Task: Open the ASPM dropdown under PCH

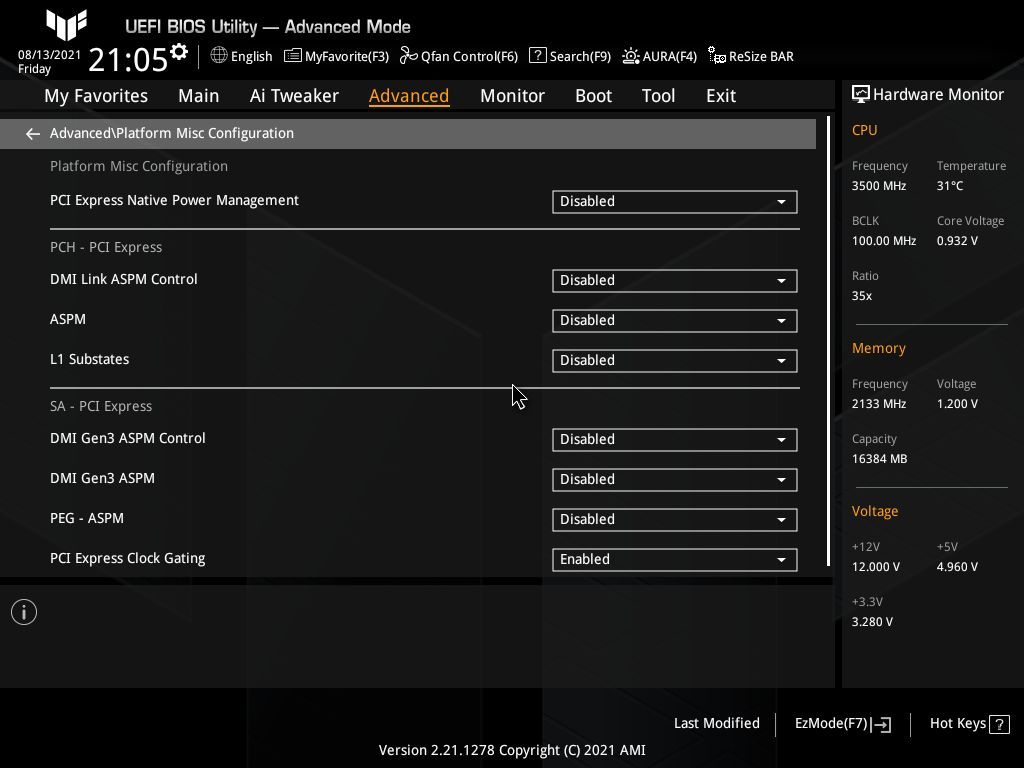Action: point(675,321)
